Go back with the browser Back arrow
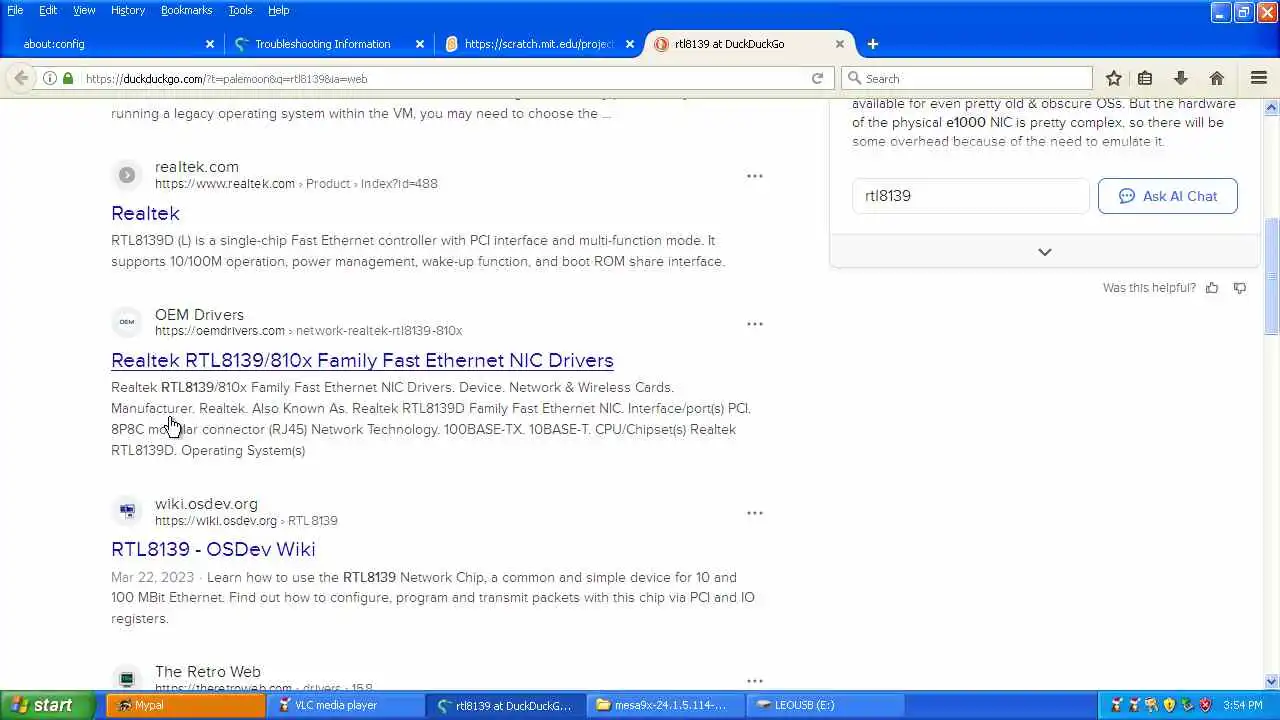The image size is (1280, 720). [21, 78]
